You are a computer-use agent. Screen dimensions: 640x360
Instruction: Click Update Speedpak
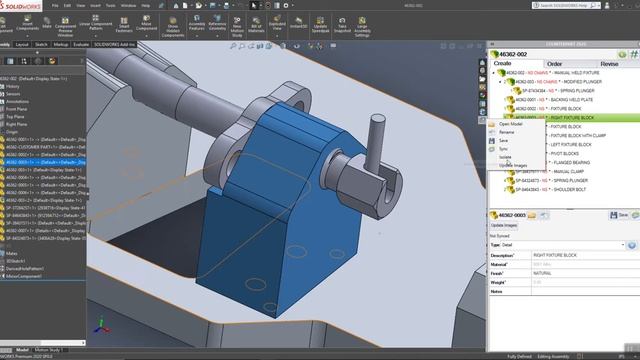[x=320, y=25]
